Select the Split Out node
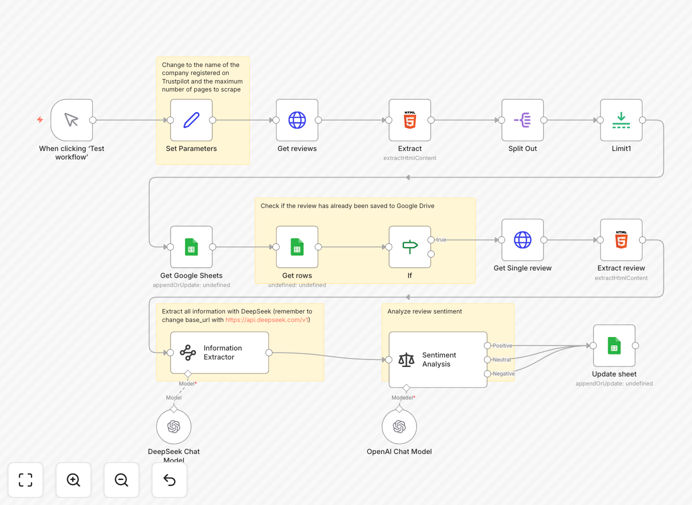Image resolution: width=692 pixels, height=505 pixels. (523, 120)
